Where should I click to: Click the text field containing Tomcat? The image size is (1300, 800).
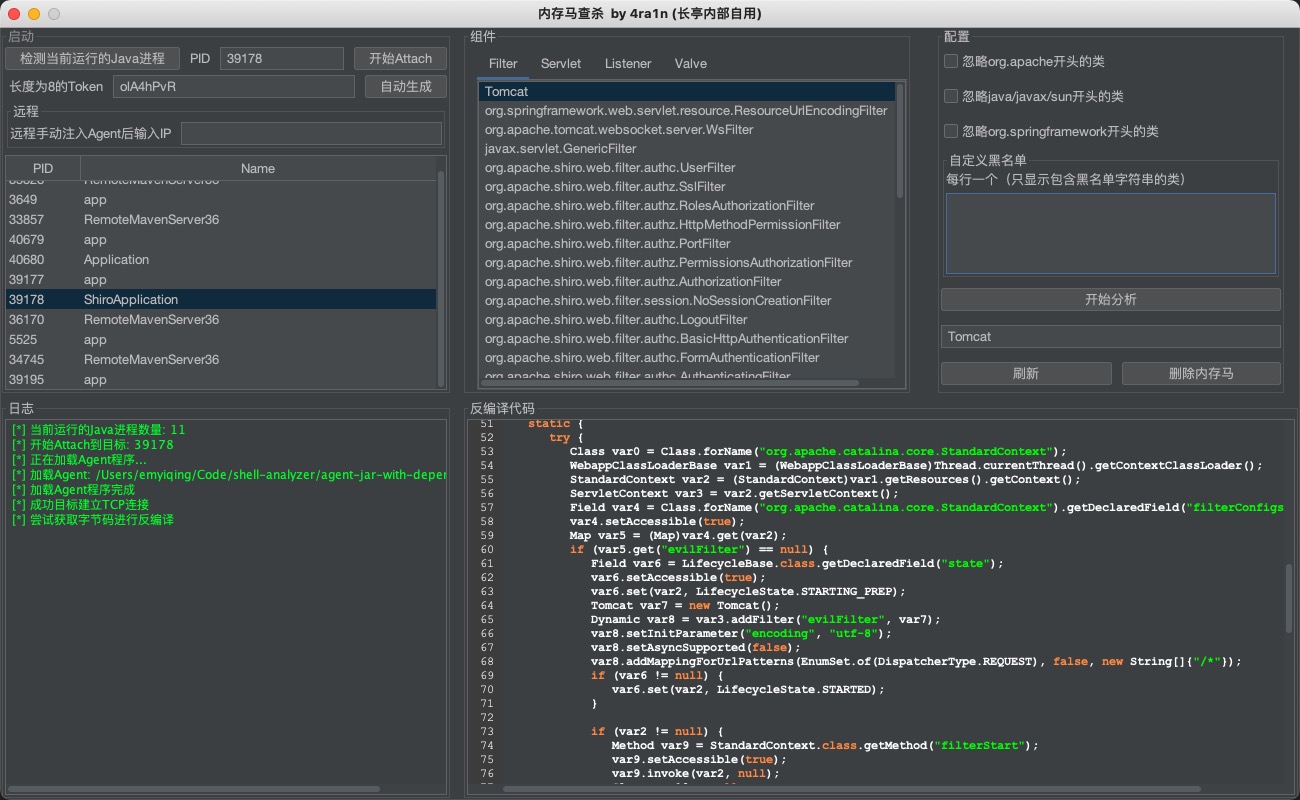point(1110,336)
